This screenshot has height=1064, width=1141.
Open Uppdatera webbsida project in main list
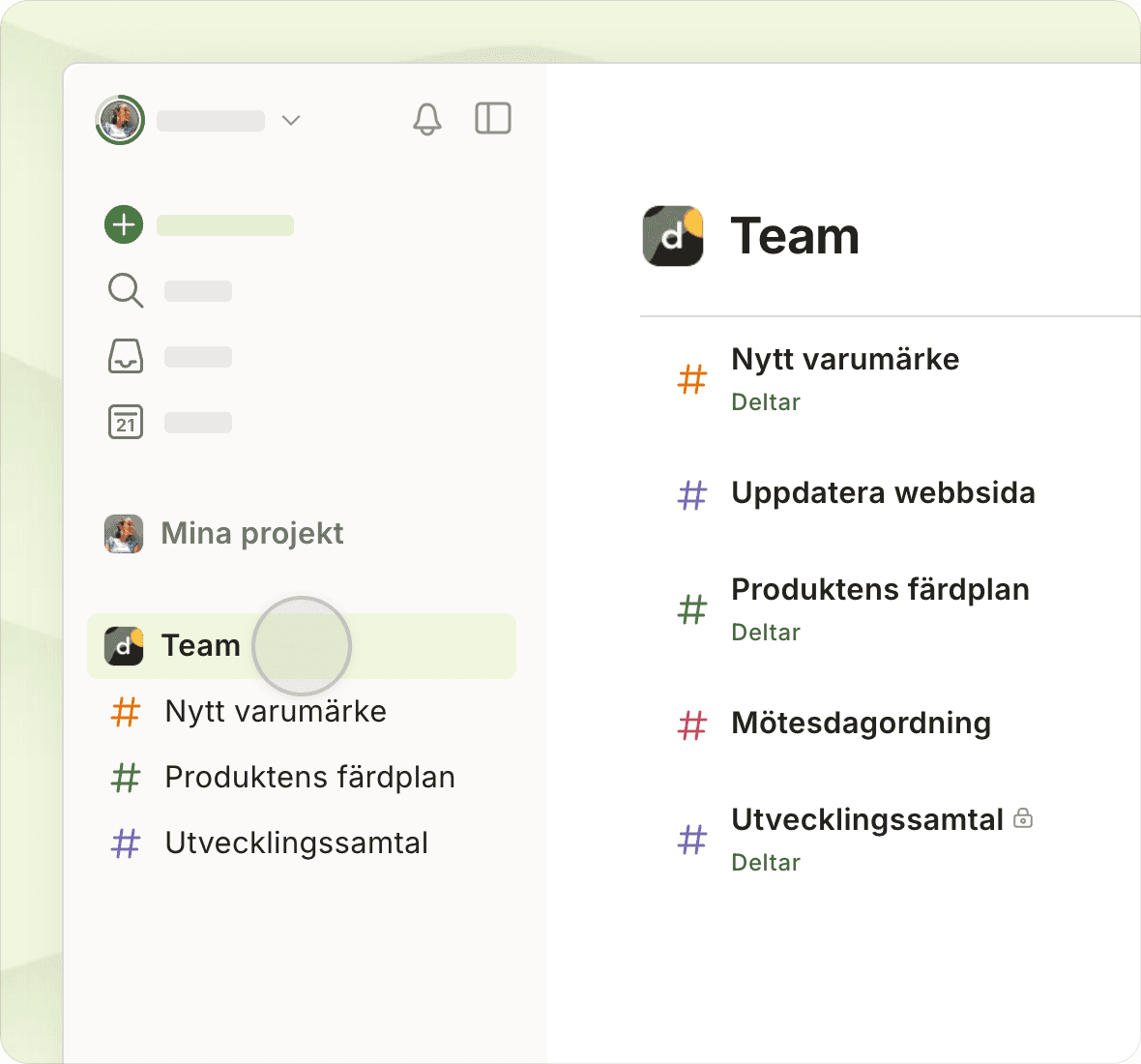pyautogui.click(x=882, y=493)
